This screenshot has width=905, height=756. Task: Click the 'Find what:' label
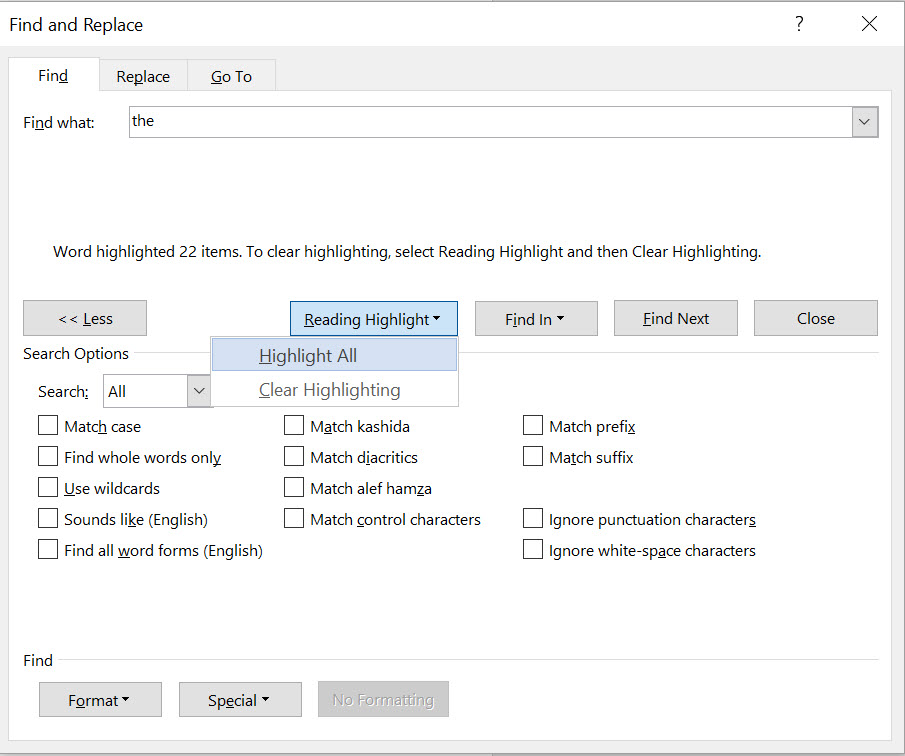59,122
